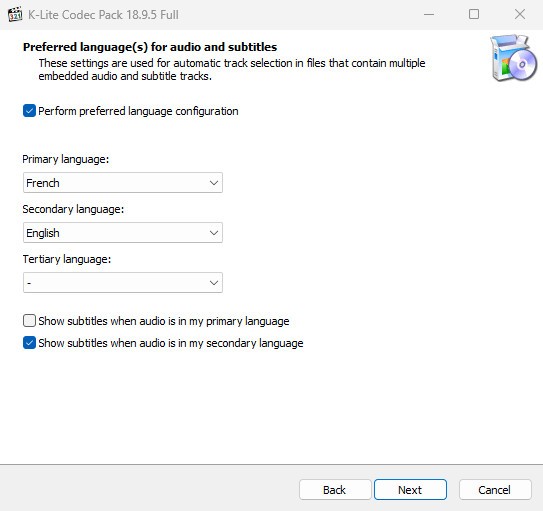Click the Primary language dropdown chevron
This screenshot has width=543, height=511.
[214, 183]
